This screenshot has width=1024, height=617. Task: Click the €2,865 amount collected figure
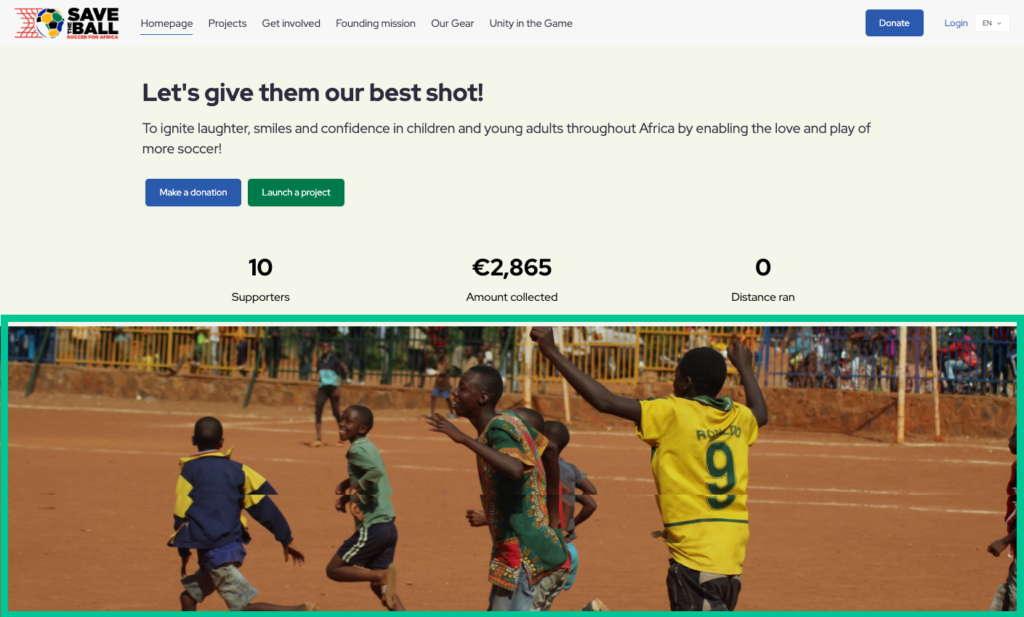(x=511, y=267)
